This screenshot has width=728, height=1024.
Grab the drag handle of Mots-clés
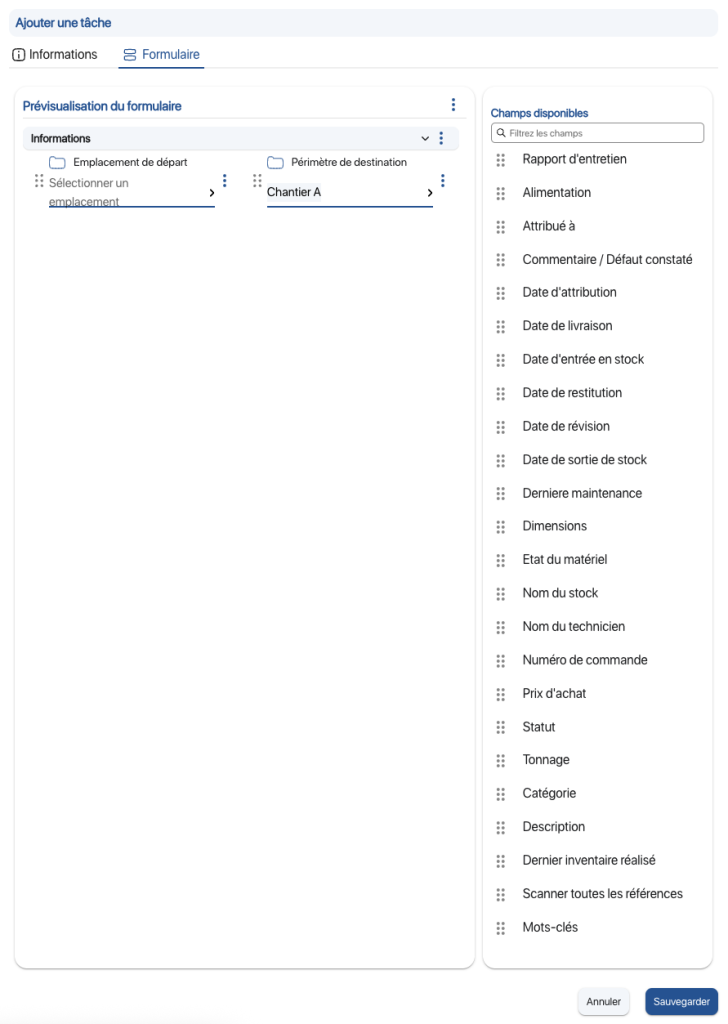pyautogui.click(x=500, y=927)
